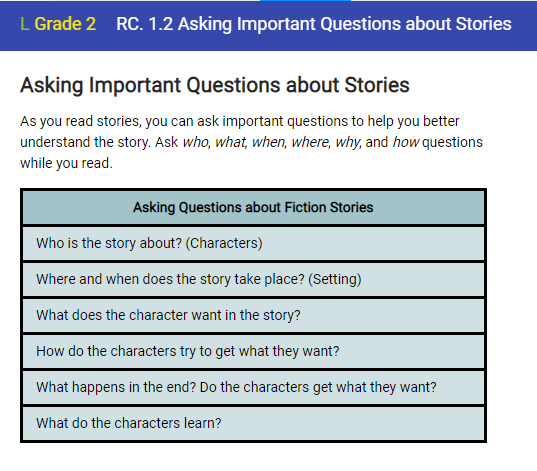Click the green L letter in header
The image size is (537, 471).
pos(24,24)
